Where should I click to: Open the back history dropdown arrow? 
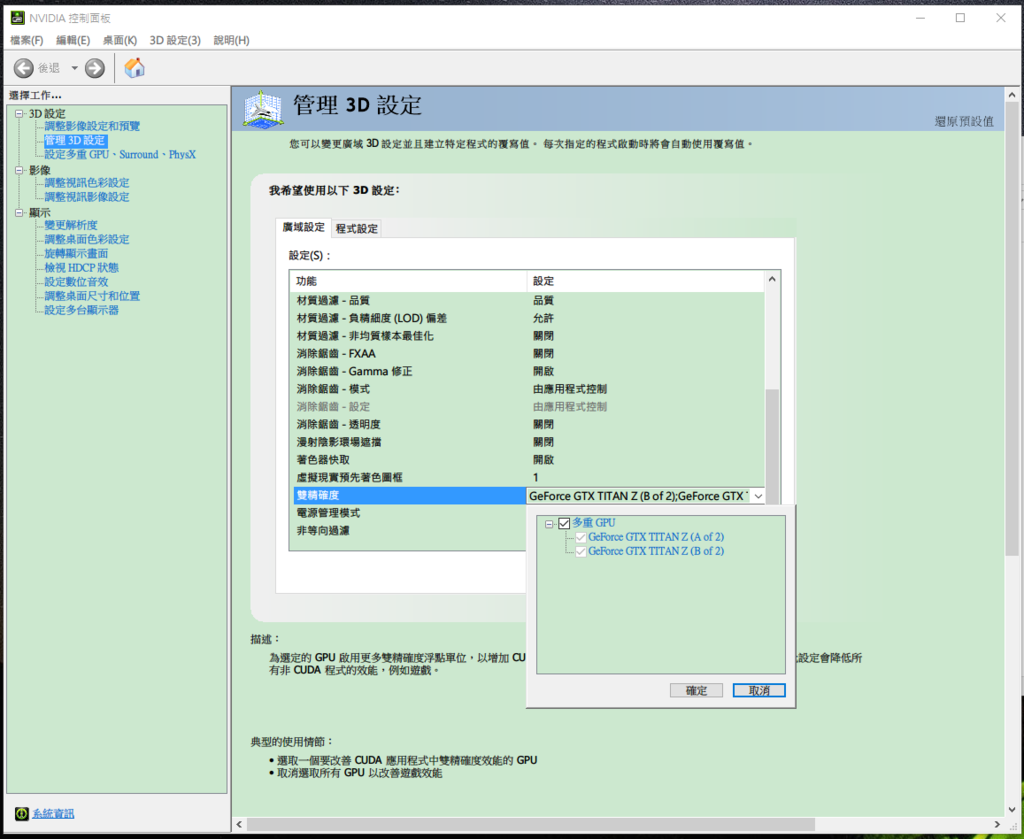[74, 68]
